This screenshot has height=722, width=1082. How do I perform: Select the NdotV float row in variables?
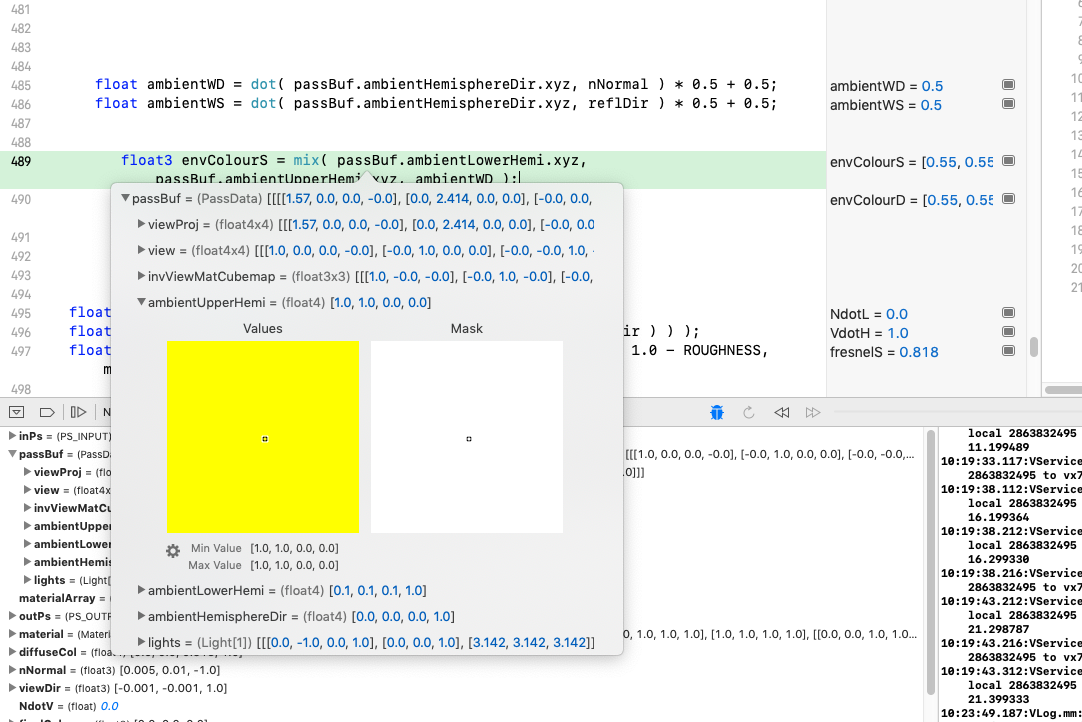68,706
